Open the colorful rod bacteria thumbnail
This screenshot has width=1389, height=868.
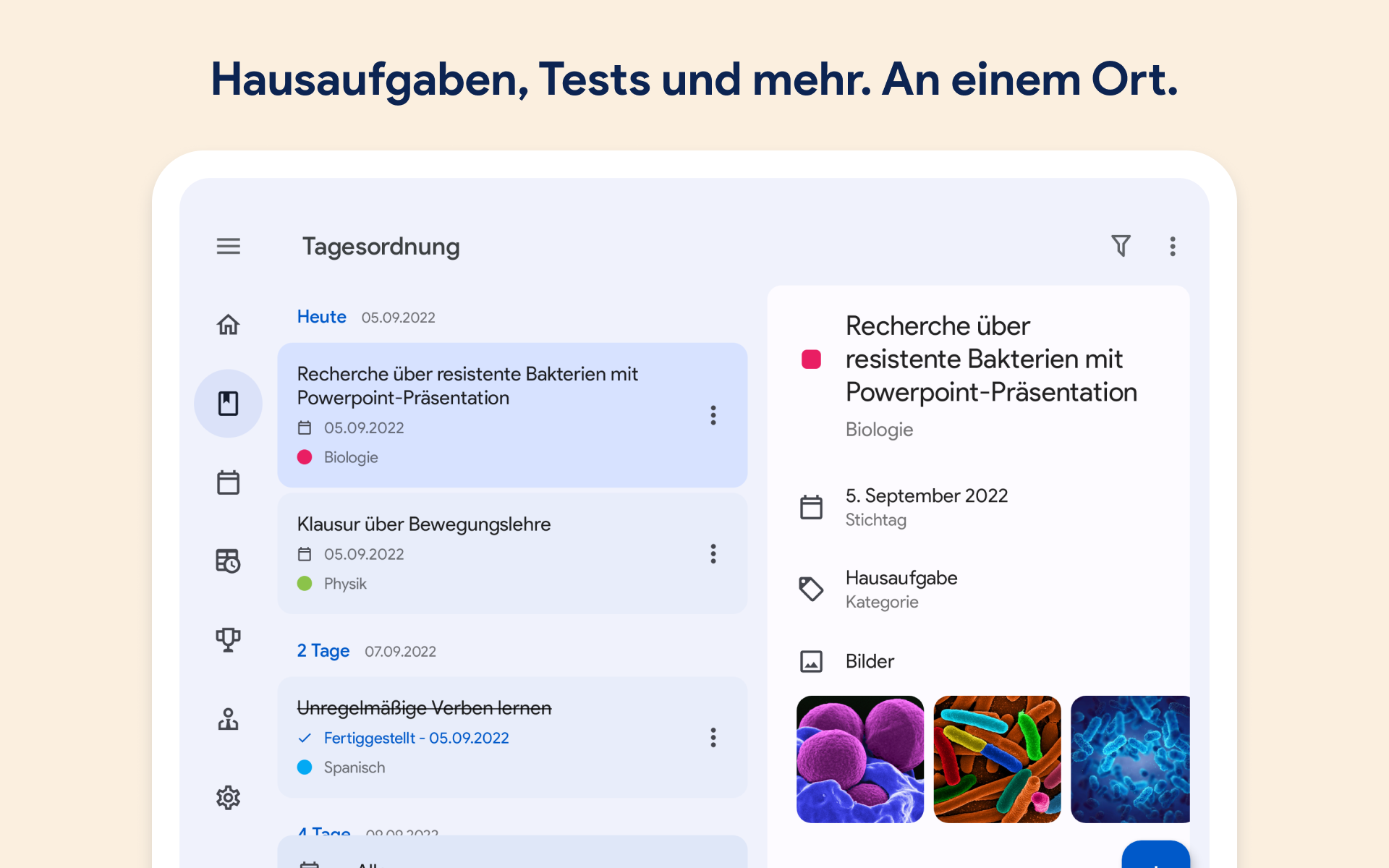[x=997, y=759]
